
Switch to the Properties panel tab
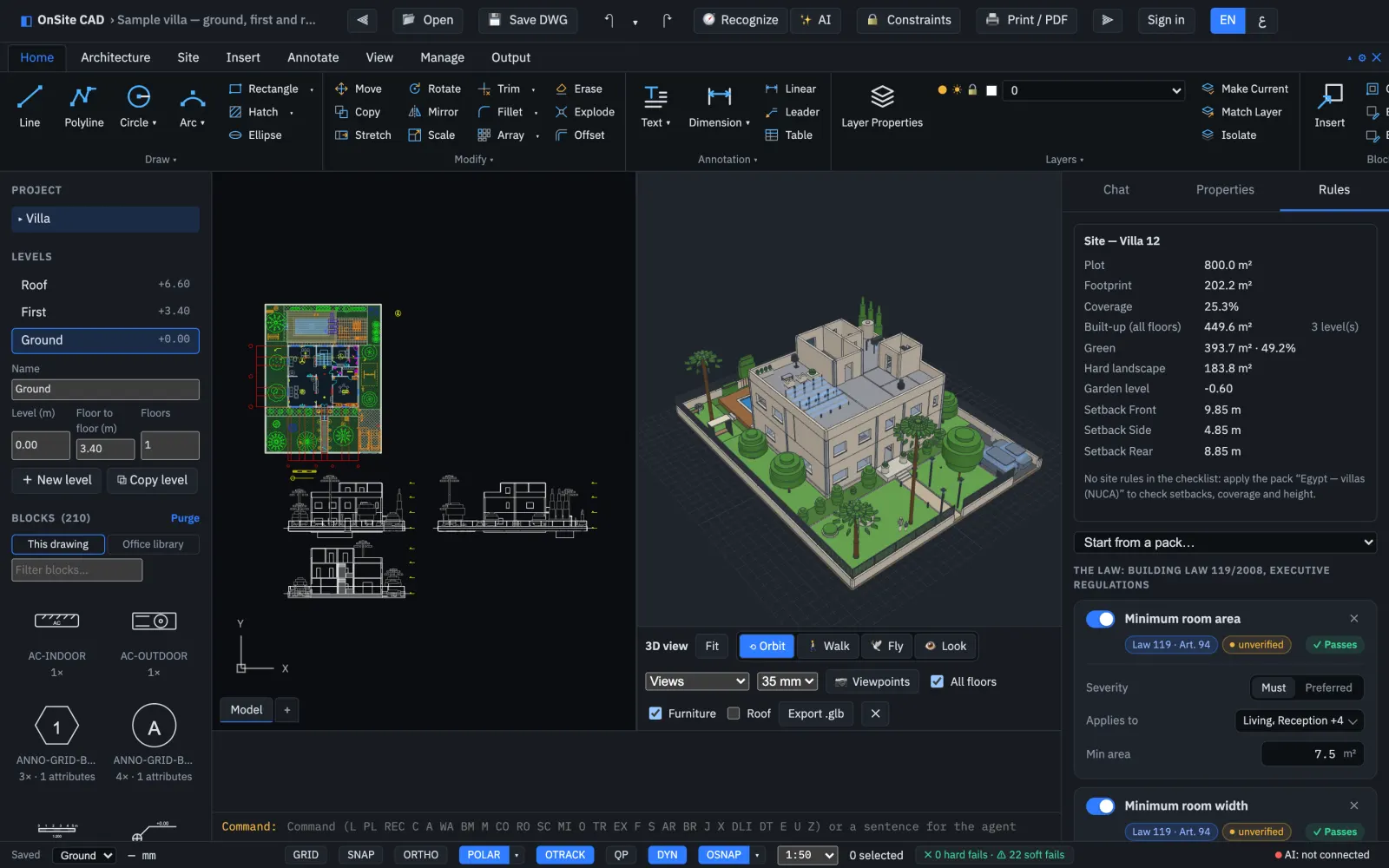coord(1225,190)
